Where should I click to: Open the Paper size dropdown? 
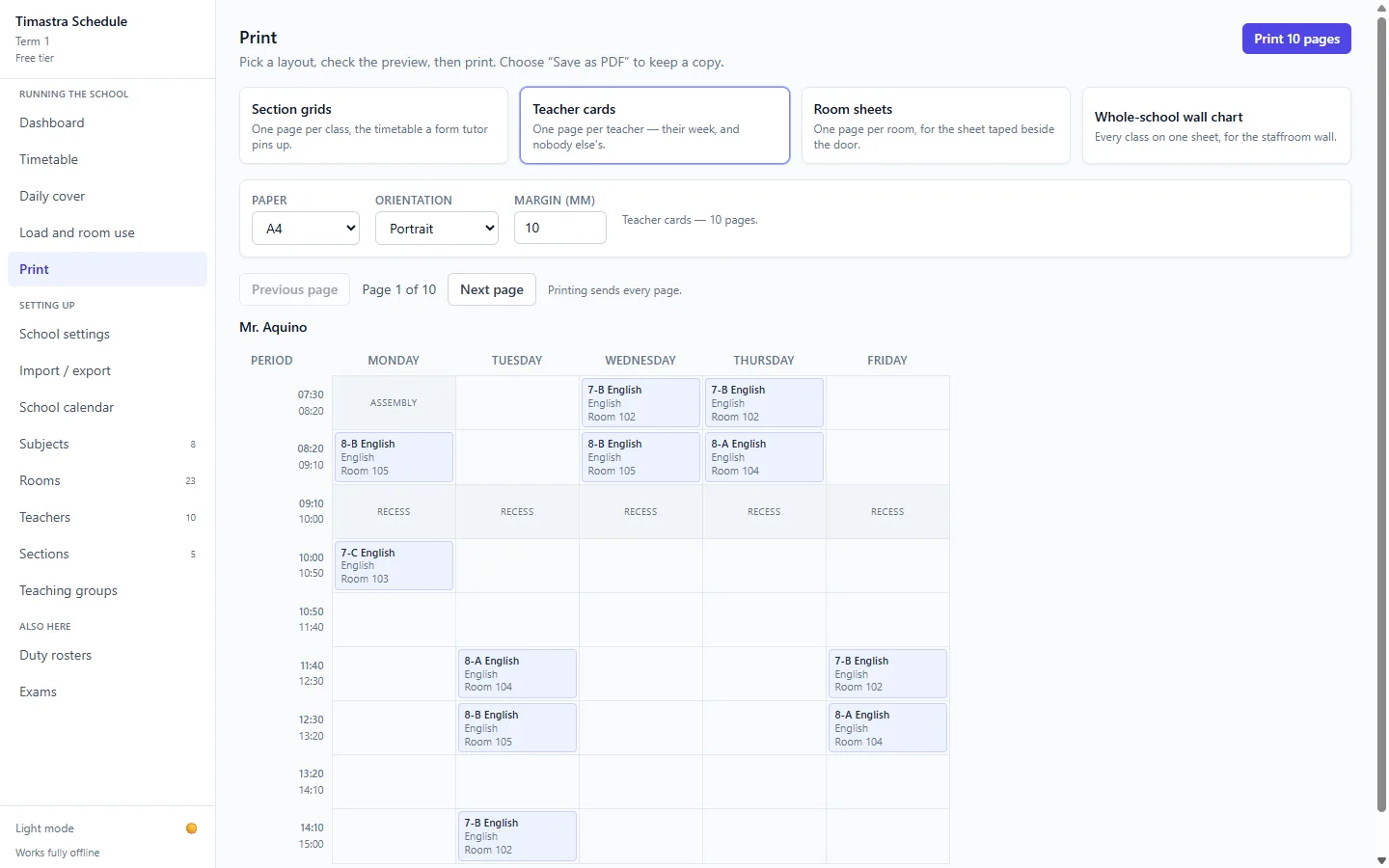pos(306,229)
